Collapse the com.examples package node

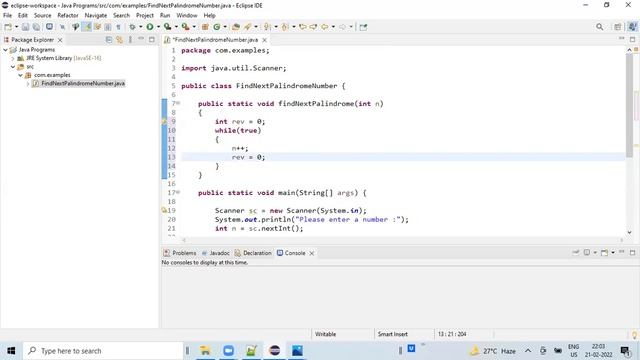click(20, 75)
